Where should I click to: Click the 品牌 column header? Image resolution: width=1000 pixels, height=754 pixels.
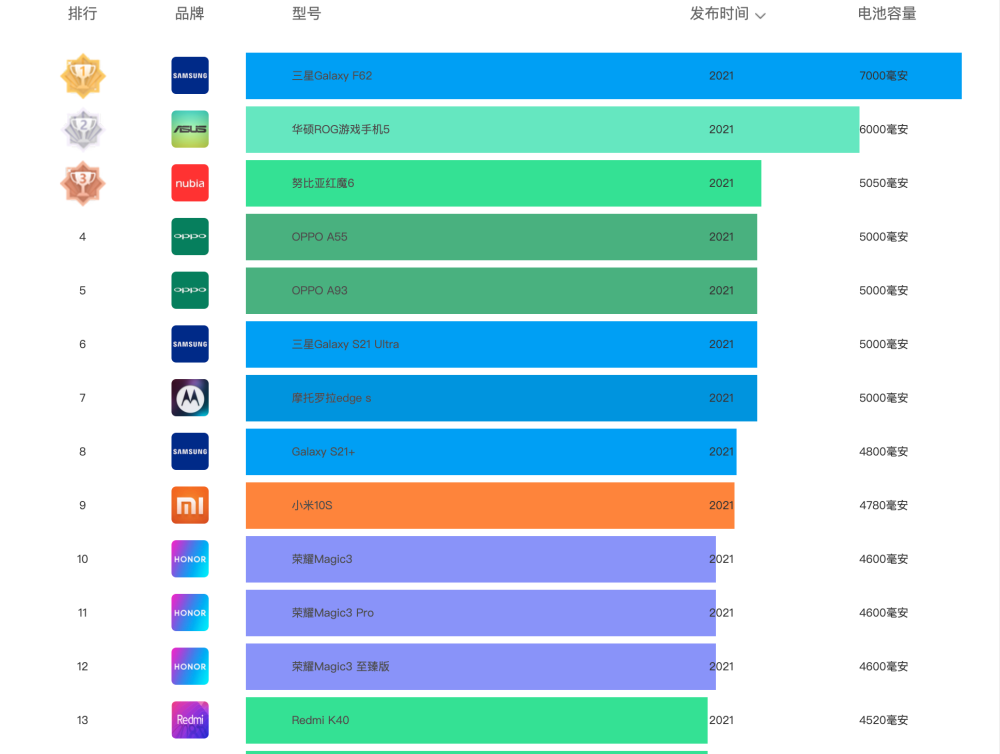click(190, 14)
